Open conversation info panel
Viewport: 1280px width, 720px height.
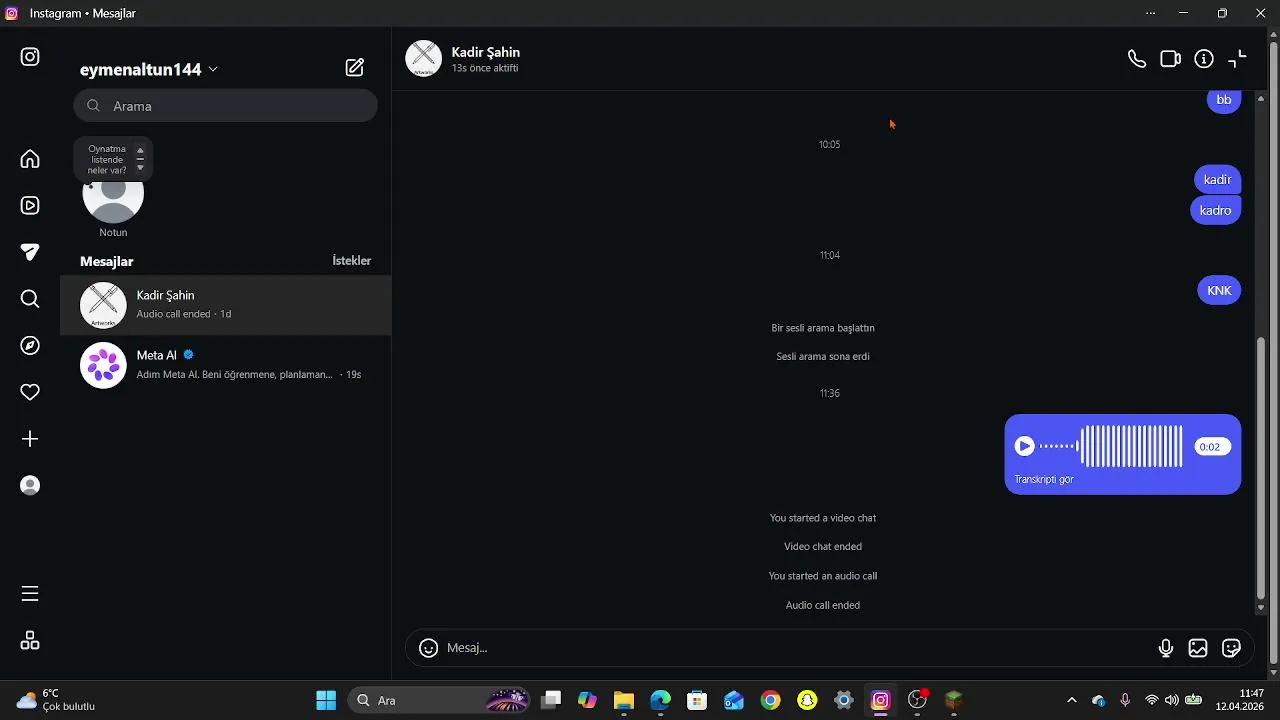pyautogui.click(x=1204, y=59)
